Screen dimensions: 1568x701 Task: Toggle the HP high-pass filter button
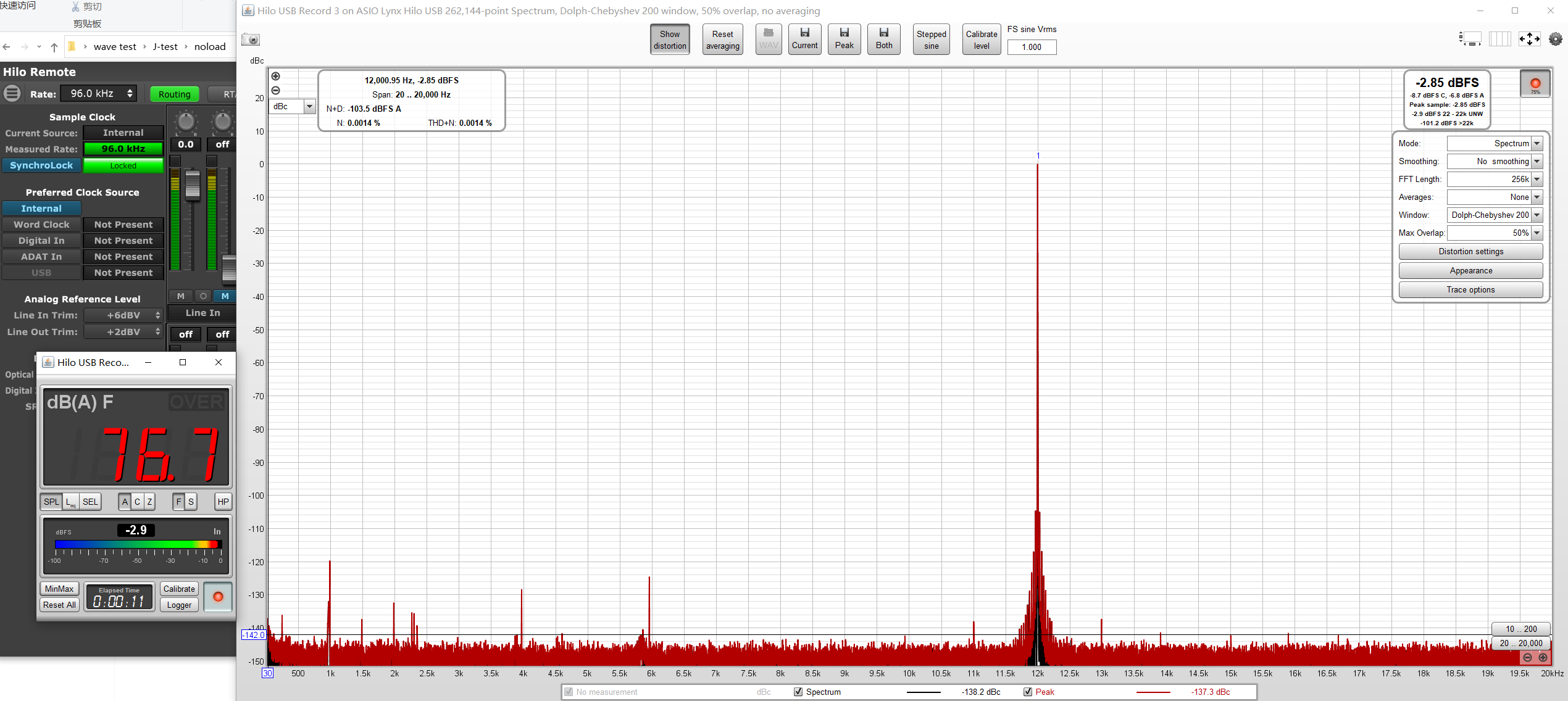(223, 502)
